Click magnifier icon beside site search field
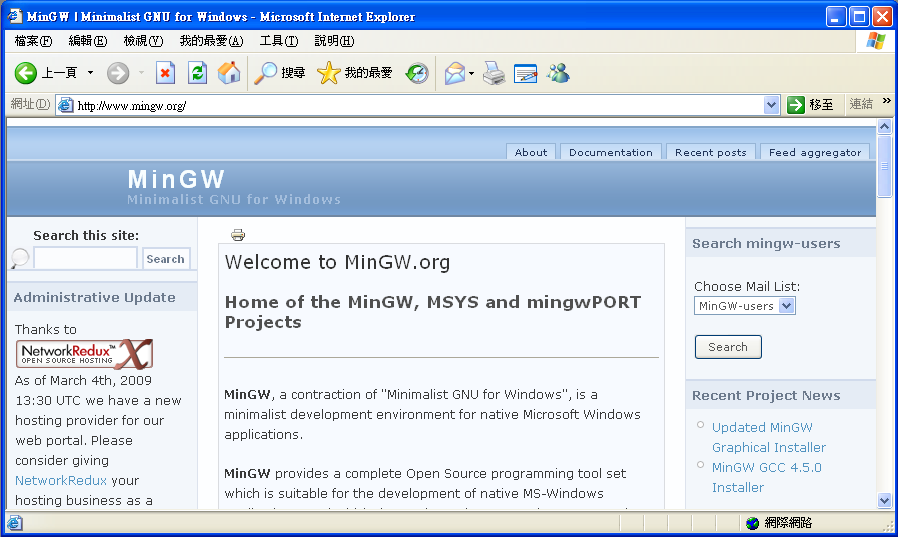898x537 pixels. click(19, 258)
